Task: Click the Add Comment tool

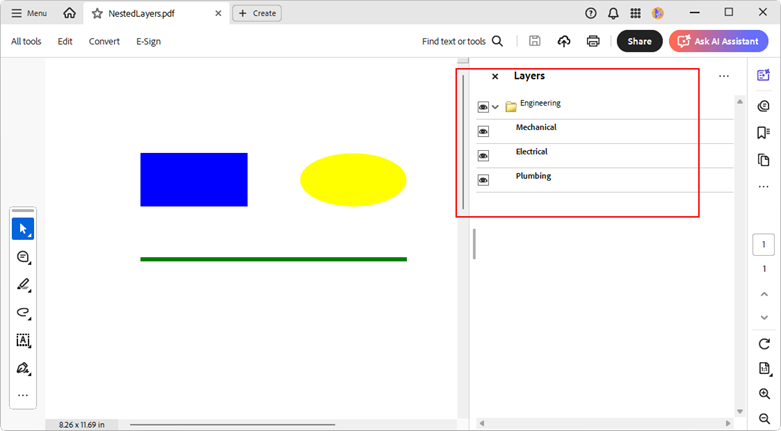Action: point(22,257)
